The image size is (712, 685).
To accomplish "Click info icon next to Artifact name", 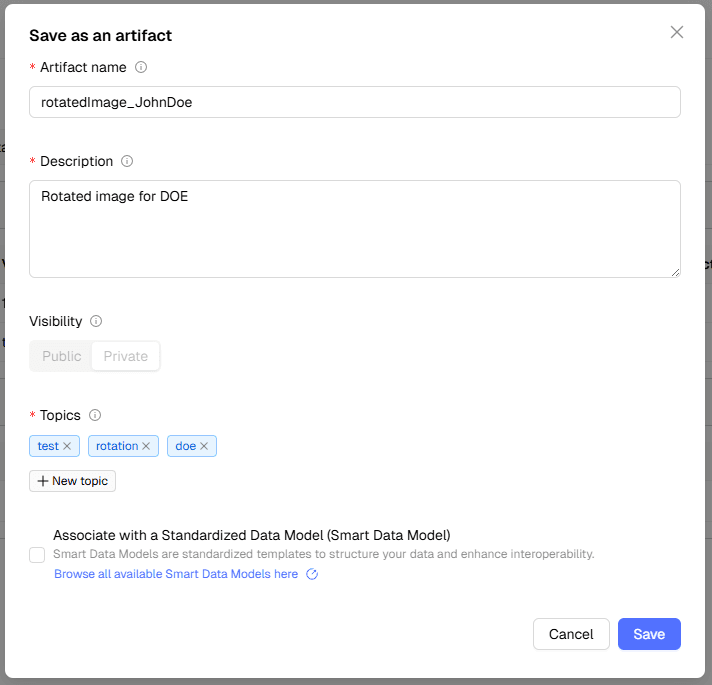I will (141, 67).
